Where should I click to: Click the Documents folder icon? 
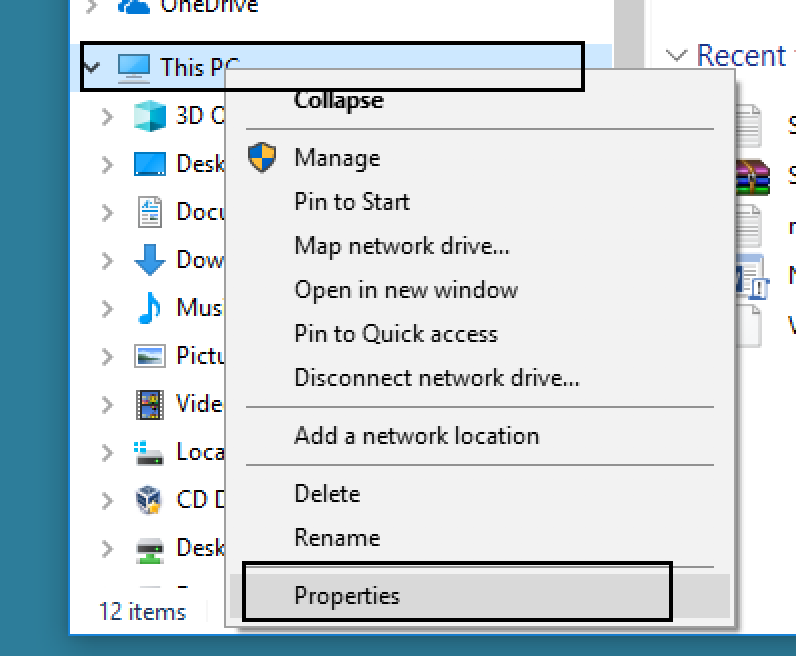click(x=150, y=212)
